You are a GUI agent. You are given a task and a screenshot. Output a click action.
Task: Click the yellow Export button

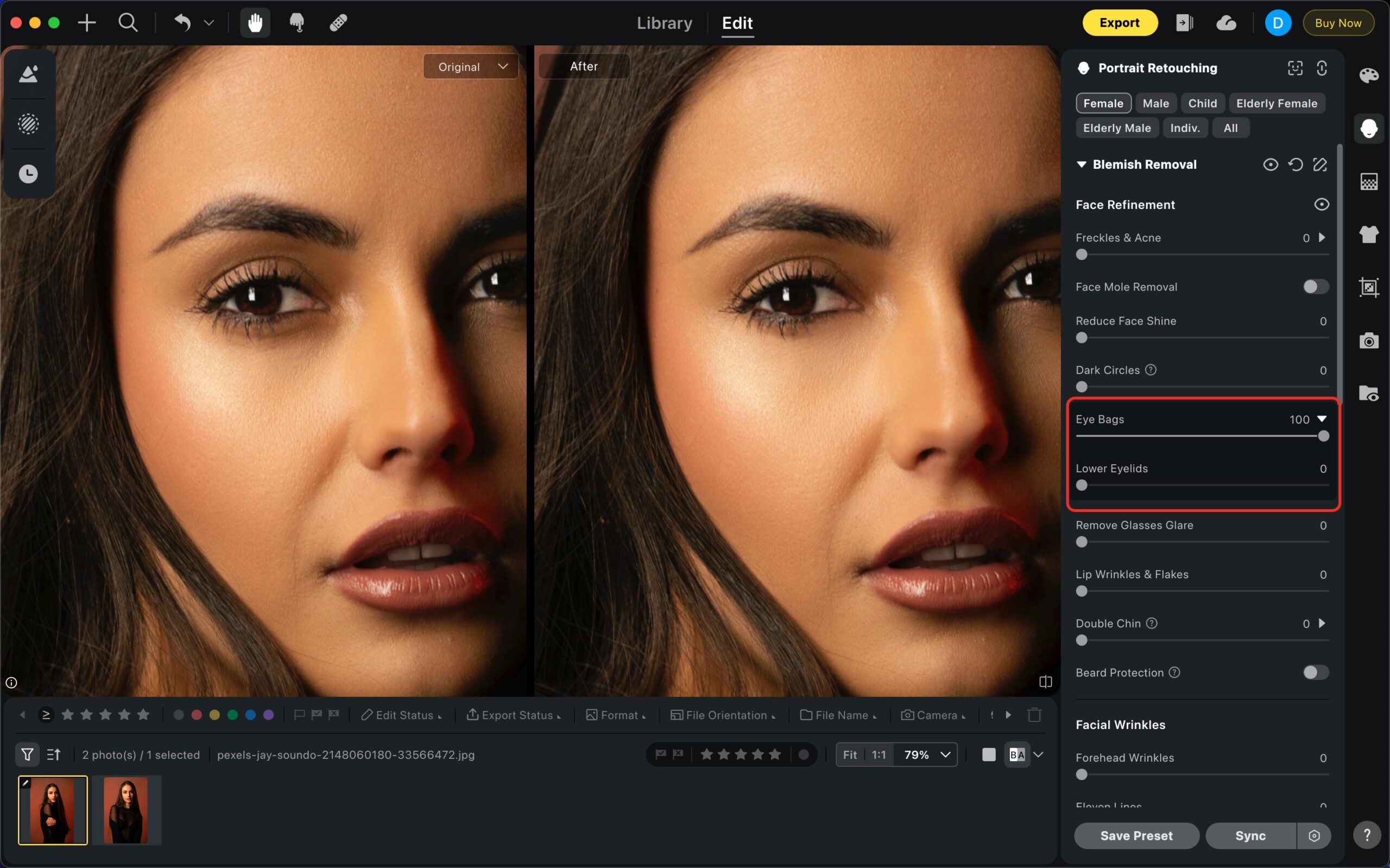pos(1119,23)
